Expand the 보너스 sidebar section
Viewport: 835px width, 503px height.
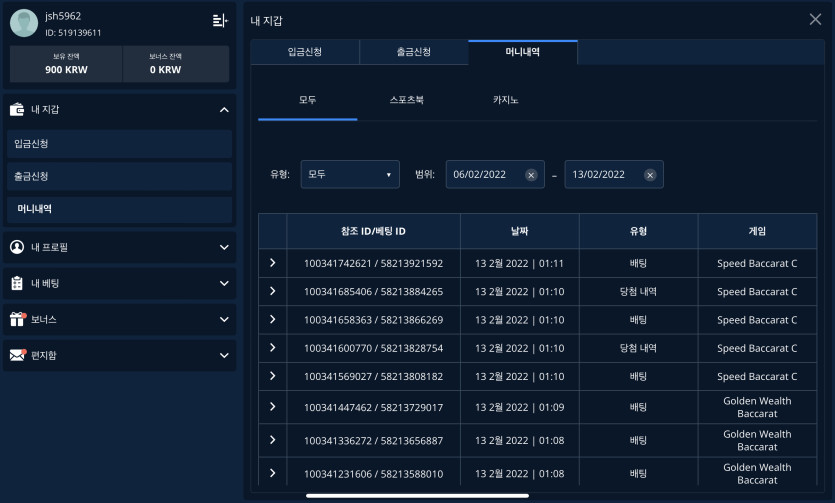[224, 319]
